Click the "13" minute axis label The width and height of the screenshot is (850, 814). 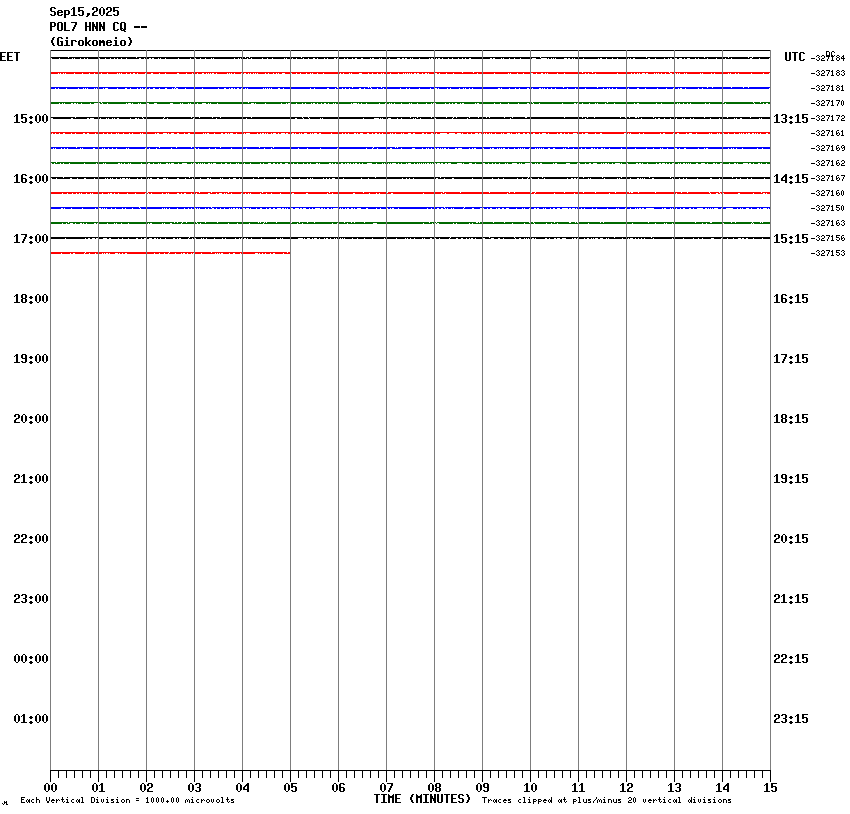pyautogui.click(x=674, y=788)
